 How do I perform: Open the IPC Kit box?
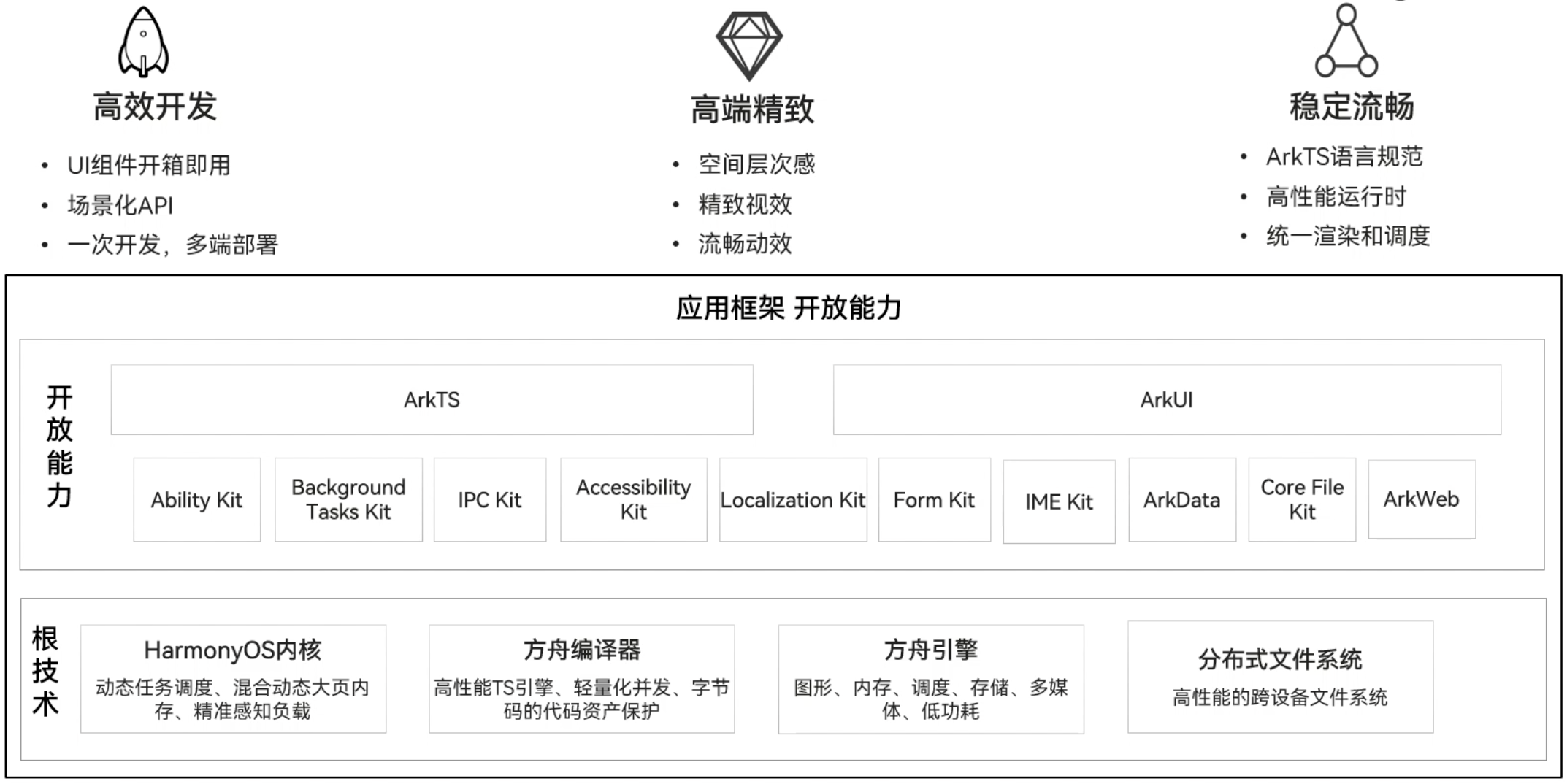coord(490,500)
